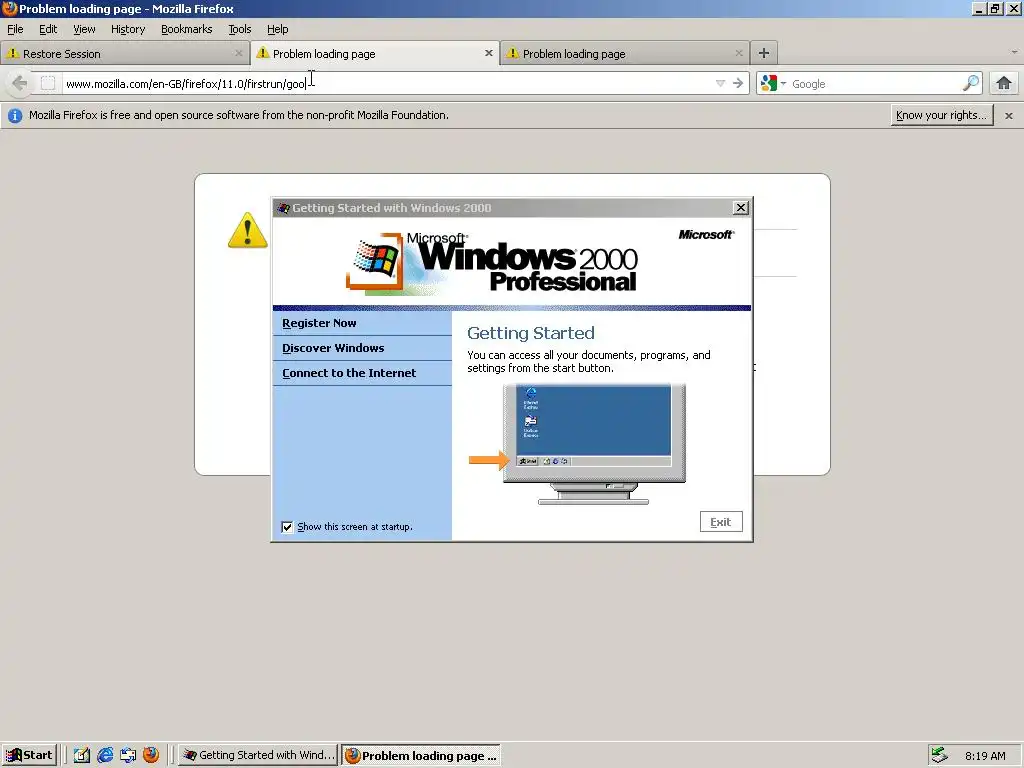Click the search magnifier icon
Image resolution: width=1024 pixels, height=768 pixels.
coord(971,83)
